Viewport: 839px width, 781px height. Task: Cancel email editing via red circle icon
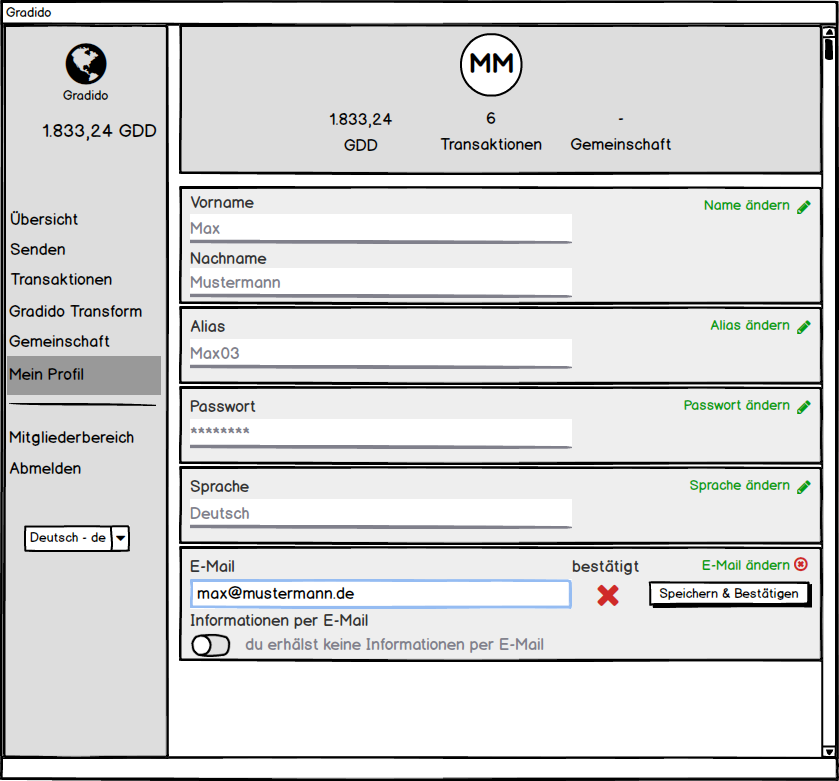coord(801,565)
